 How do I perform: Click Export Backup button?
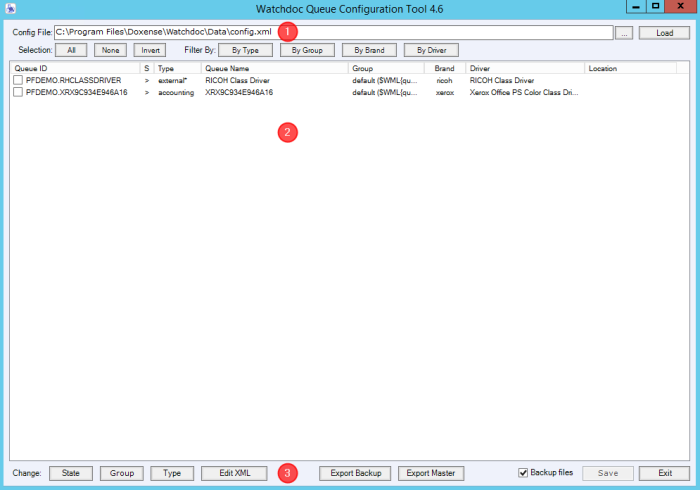[x=355, y=473]
